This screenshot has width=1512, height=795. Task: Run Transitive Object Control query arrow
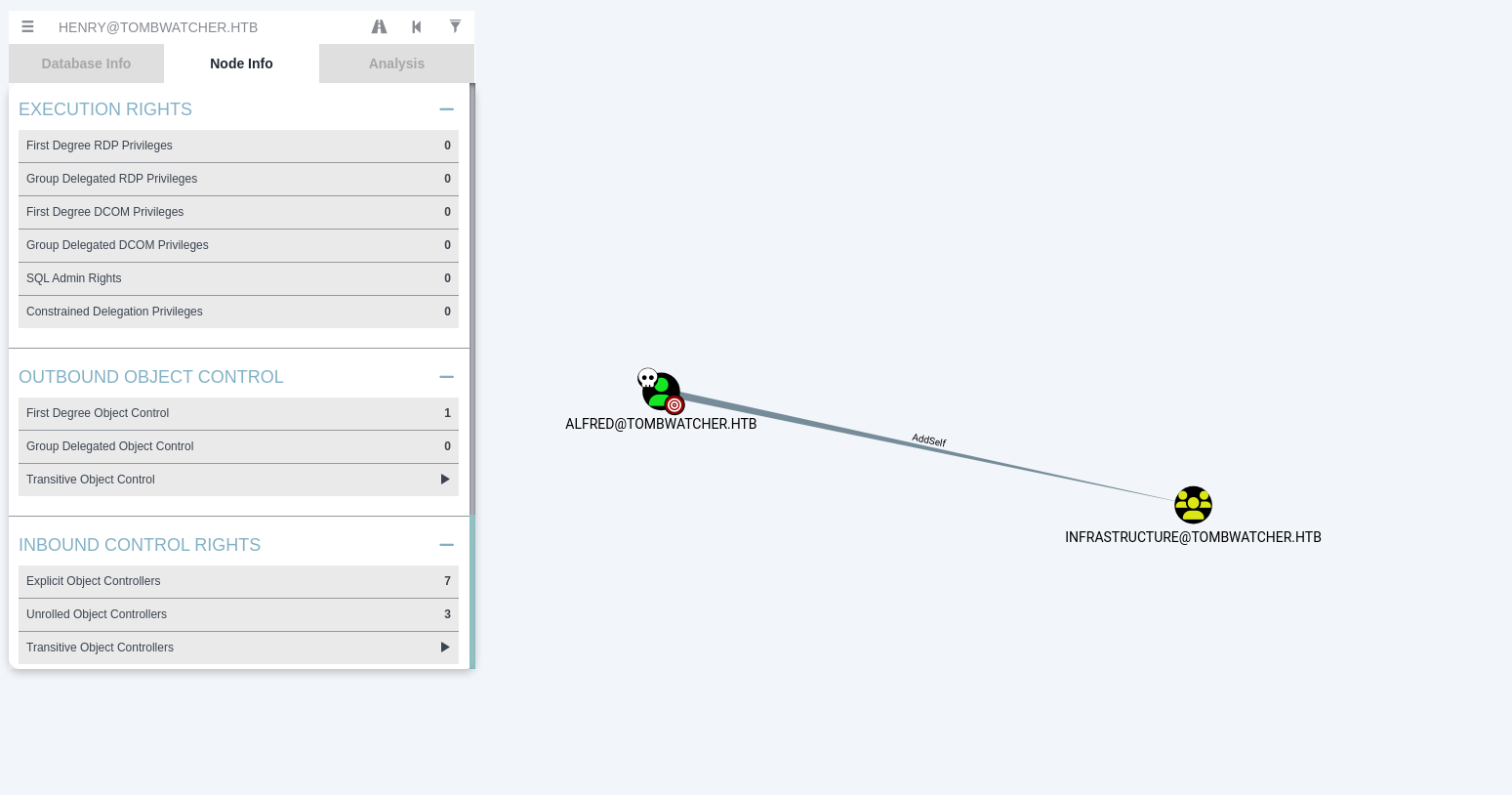coord(445,480)
